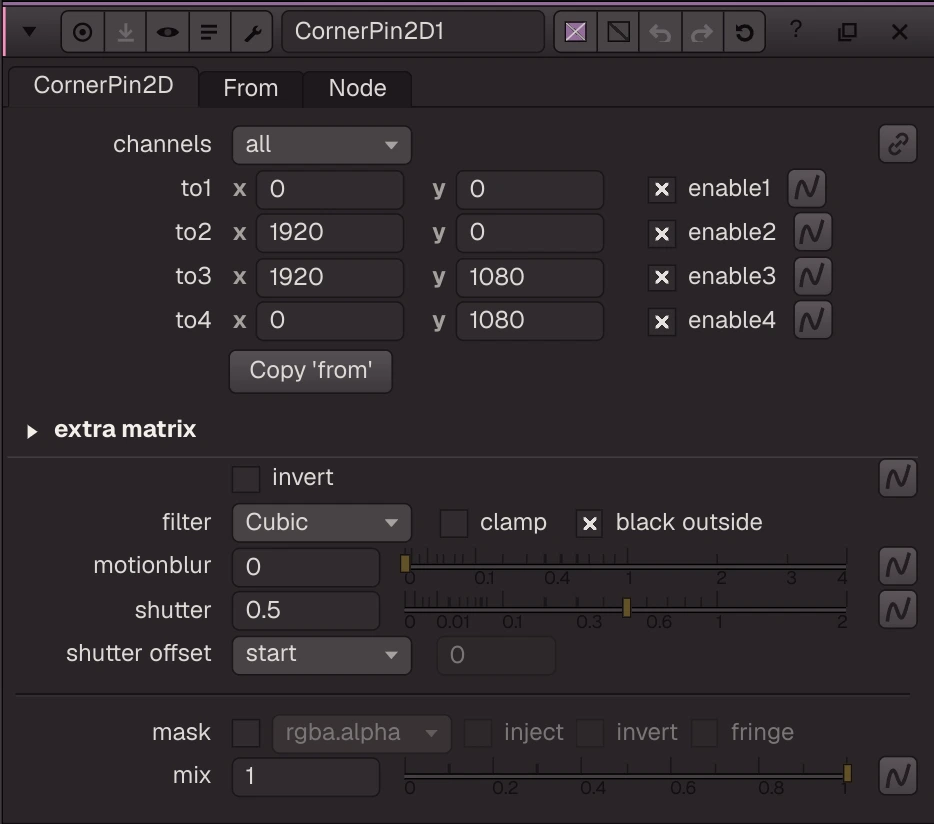This screenshot has height=824, width=934.
Task: Click the redo arrow icon
Action: point(702,32)
